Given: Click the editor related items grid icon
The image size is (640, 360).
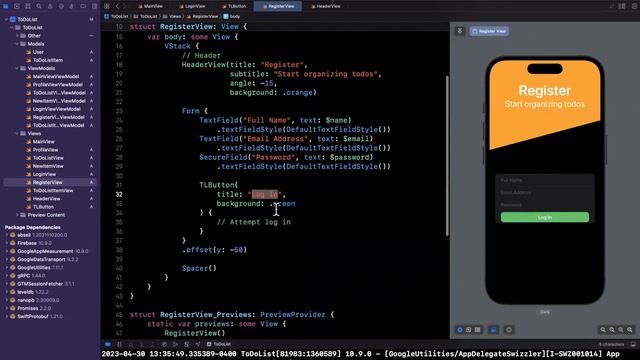Looking at the screenshot, I should 107,6.
